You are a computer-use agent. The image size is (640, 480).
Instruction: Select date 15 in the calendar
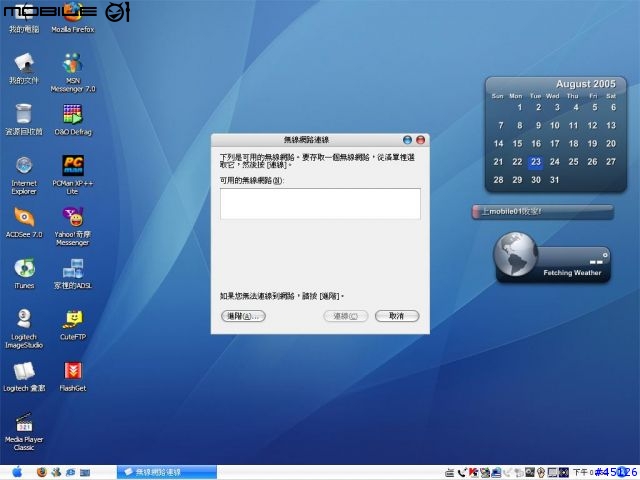point(517,144)
